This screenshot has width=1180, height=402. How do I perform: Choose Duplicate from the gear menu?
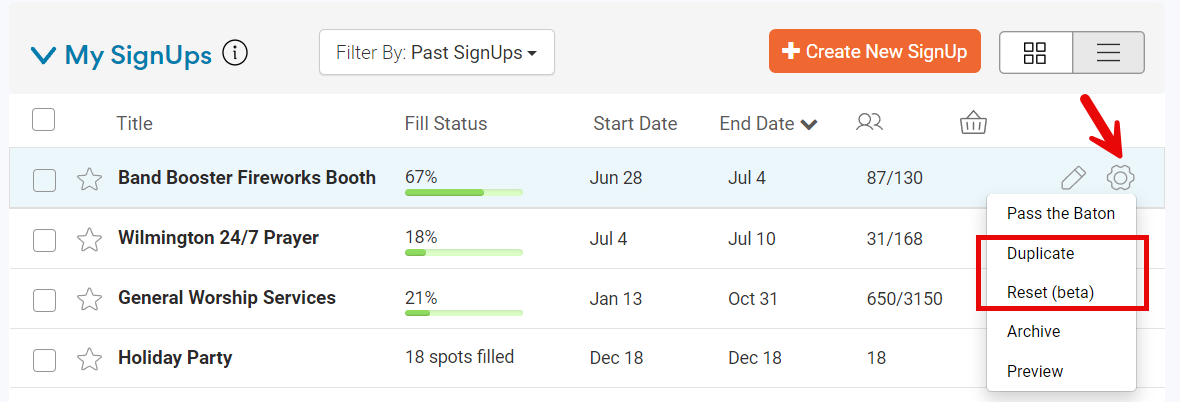click(x=1040, y=254)
